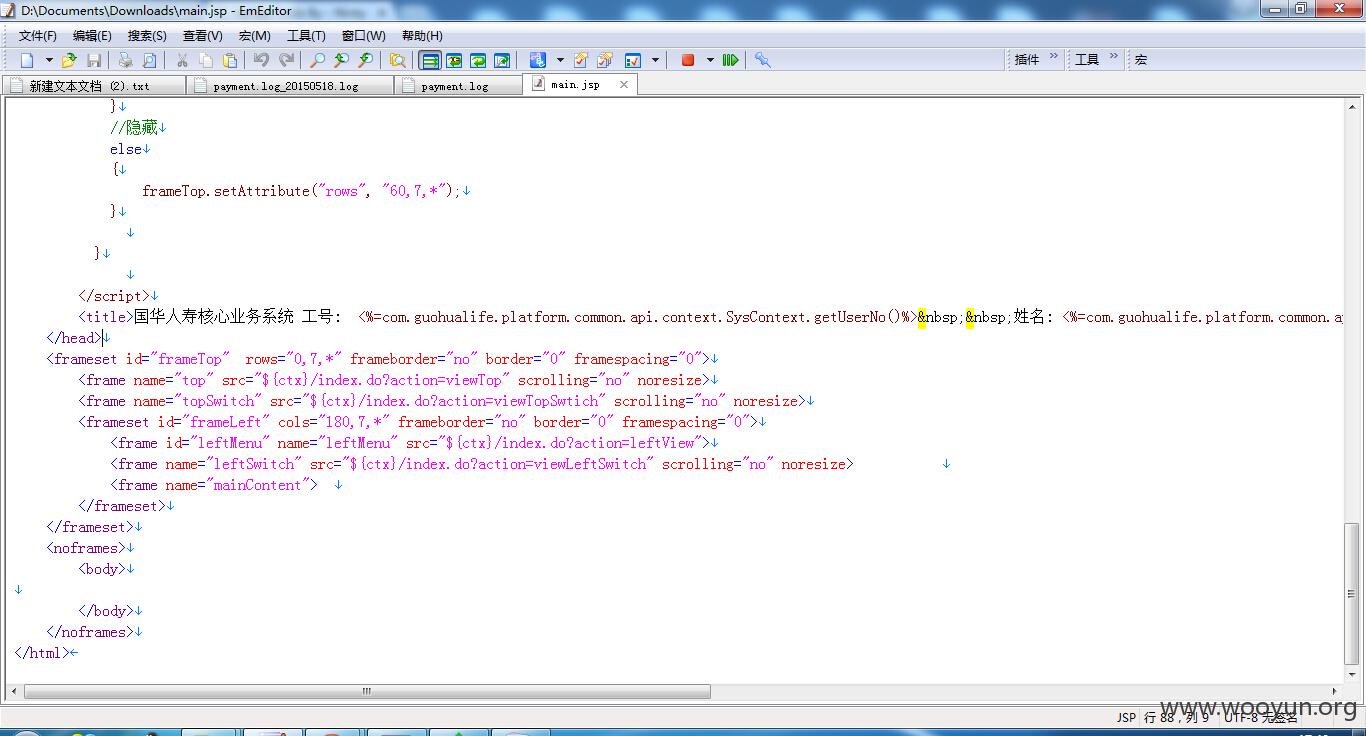Expand the macro record dropdown arrow
Viewport: 1366px width, 736px height.
click(x=710, y=60)
